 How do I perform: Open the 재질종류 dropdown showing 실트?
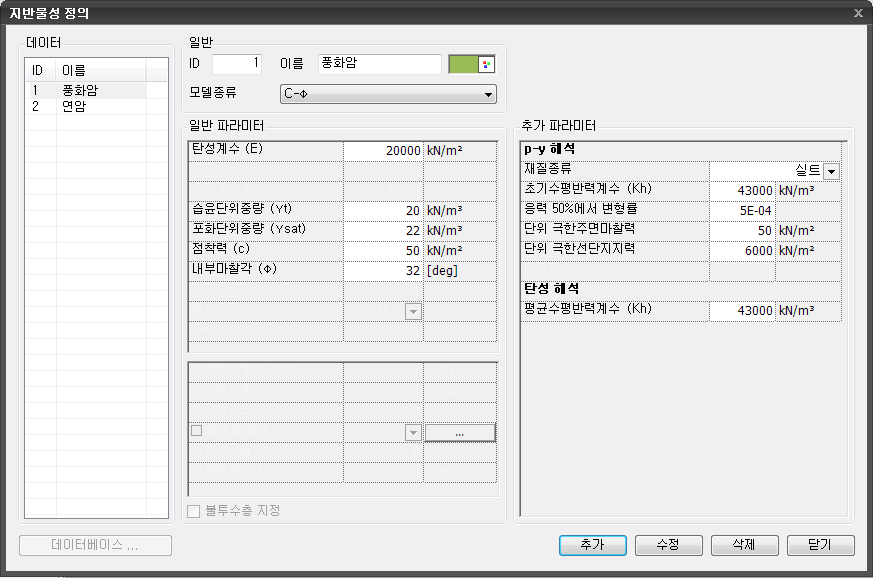point(831,171)
